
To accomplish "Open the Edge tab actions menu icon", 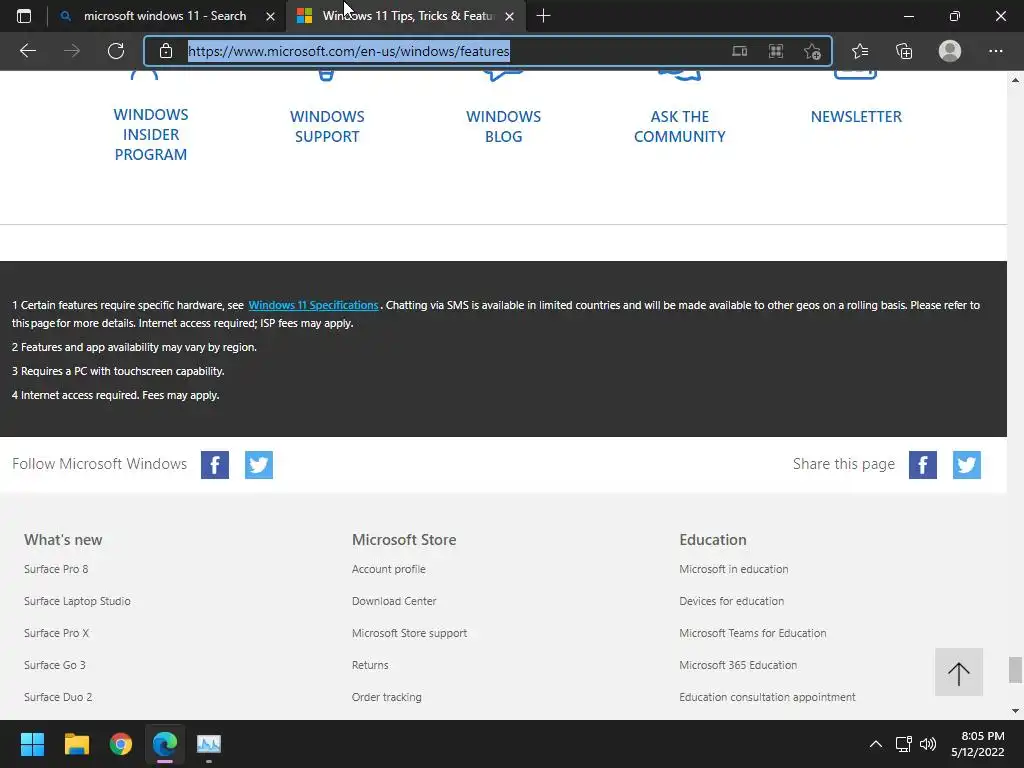I will coord(24,16).
